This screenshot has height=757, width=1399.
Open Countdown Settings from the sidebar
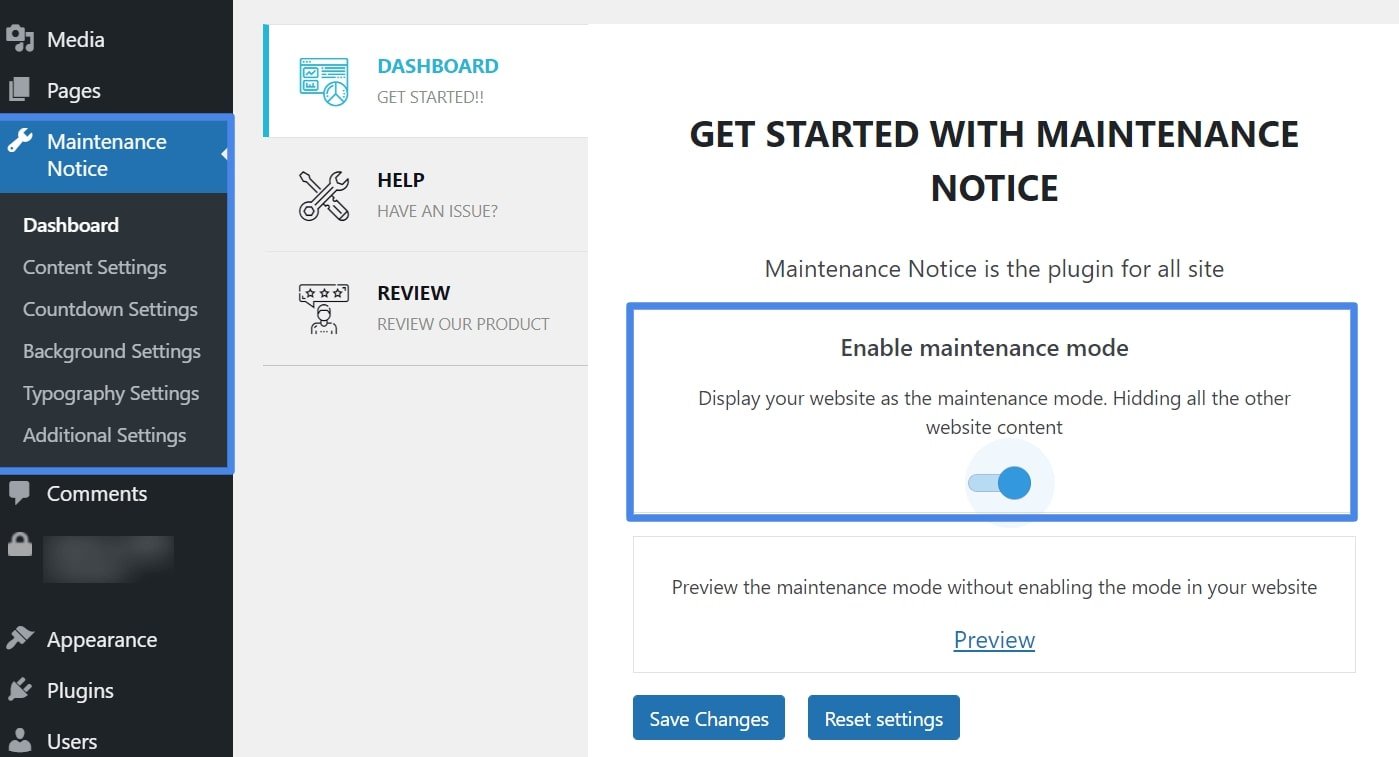pyautogui.click(x=110, y=309)
